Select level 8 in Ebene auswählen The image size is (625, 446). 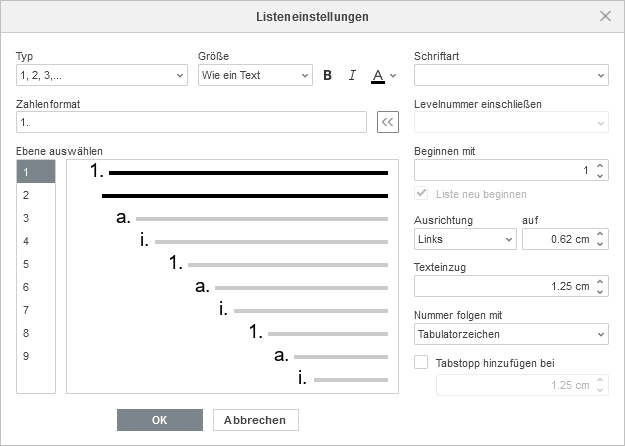(x=36, y=333)
